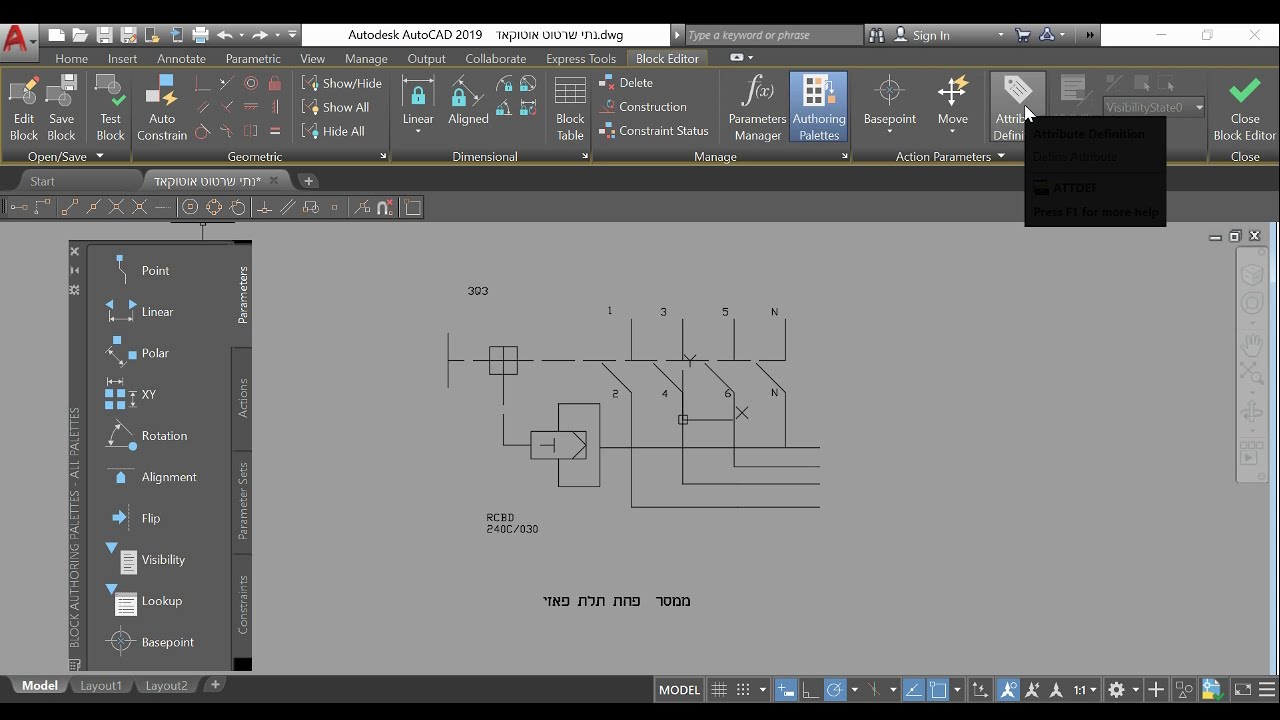Open the Linear constraint dropdown arrow
This screenshot has width=1280, height=720.
418,132
